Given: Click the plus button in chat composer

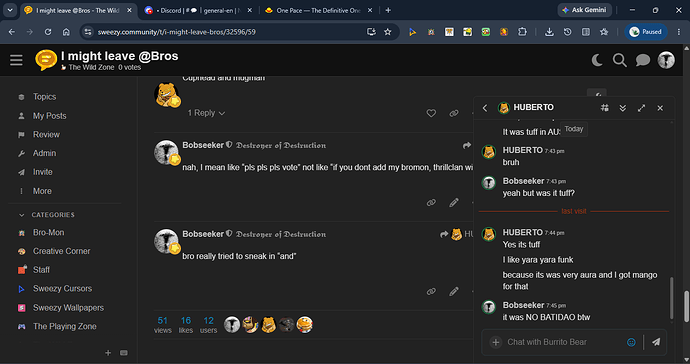Looking at the screenshot, I should point(496,342).
